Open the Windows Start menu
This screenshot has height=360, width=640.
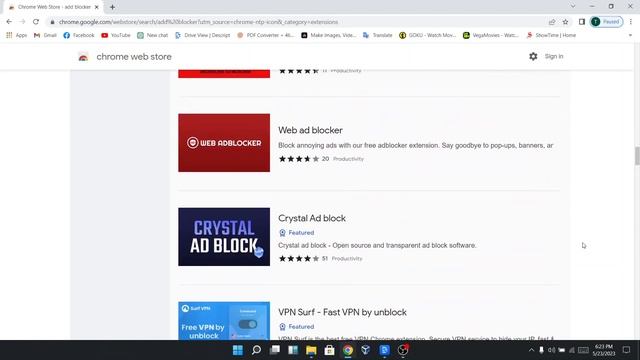pyautogui.click(x=238, y=350)
